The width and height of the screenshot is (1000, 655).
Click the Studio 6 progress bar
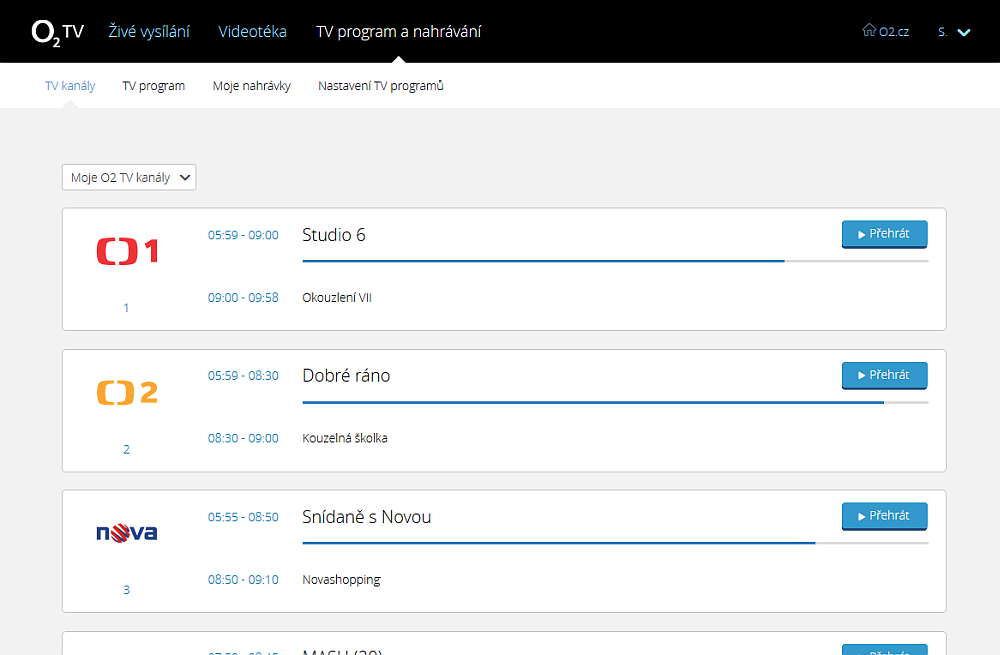(615, 261)
